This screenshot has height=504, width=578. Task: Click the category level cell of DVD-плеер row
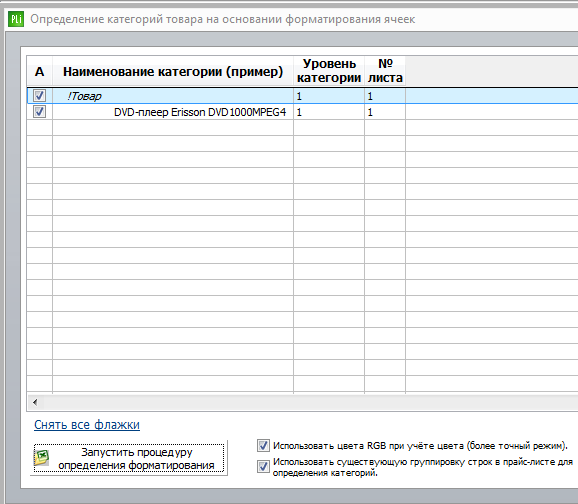click(329, 112)
